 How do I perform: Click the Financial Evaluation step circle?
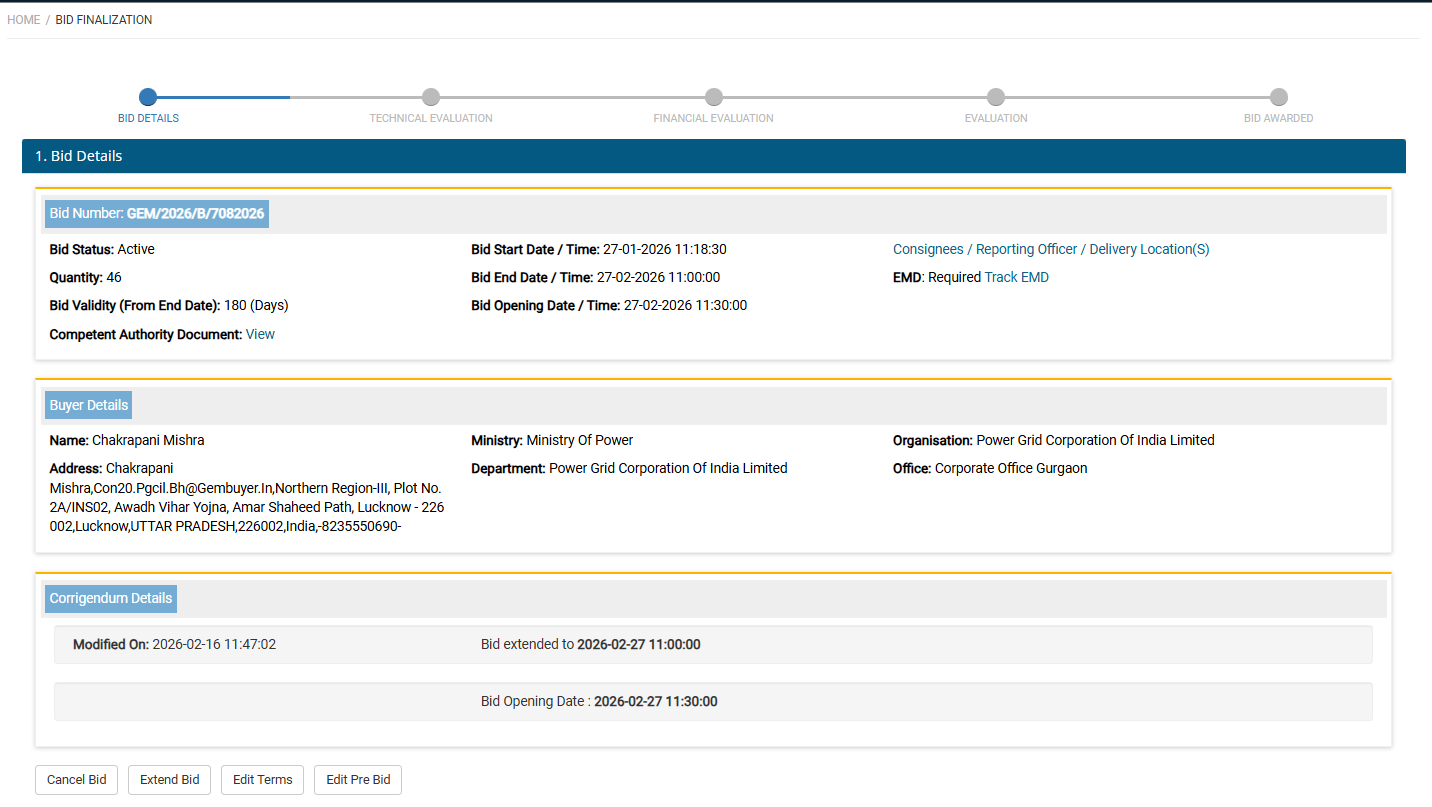(x=714, y=97)
